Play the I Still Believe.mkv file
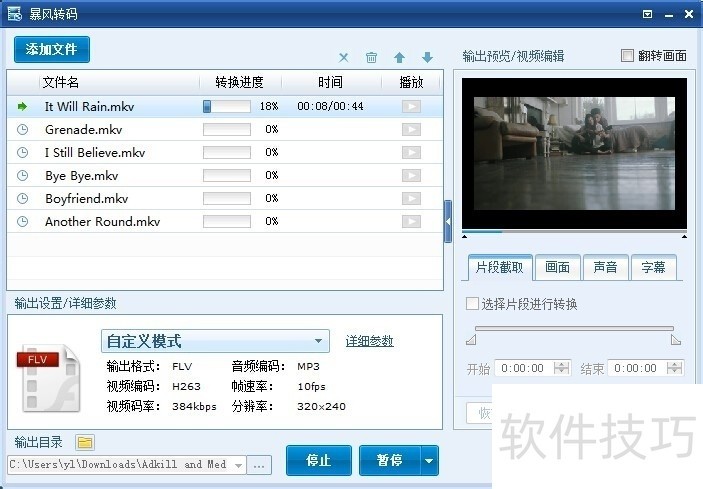703x489 pixels. click(x=411, y=152)
